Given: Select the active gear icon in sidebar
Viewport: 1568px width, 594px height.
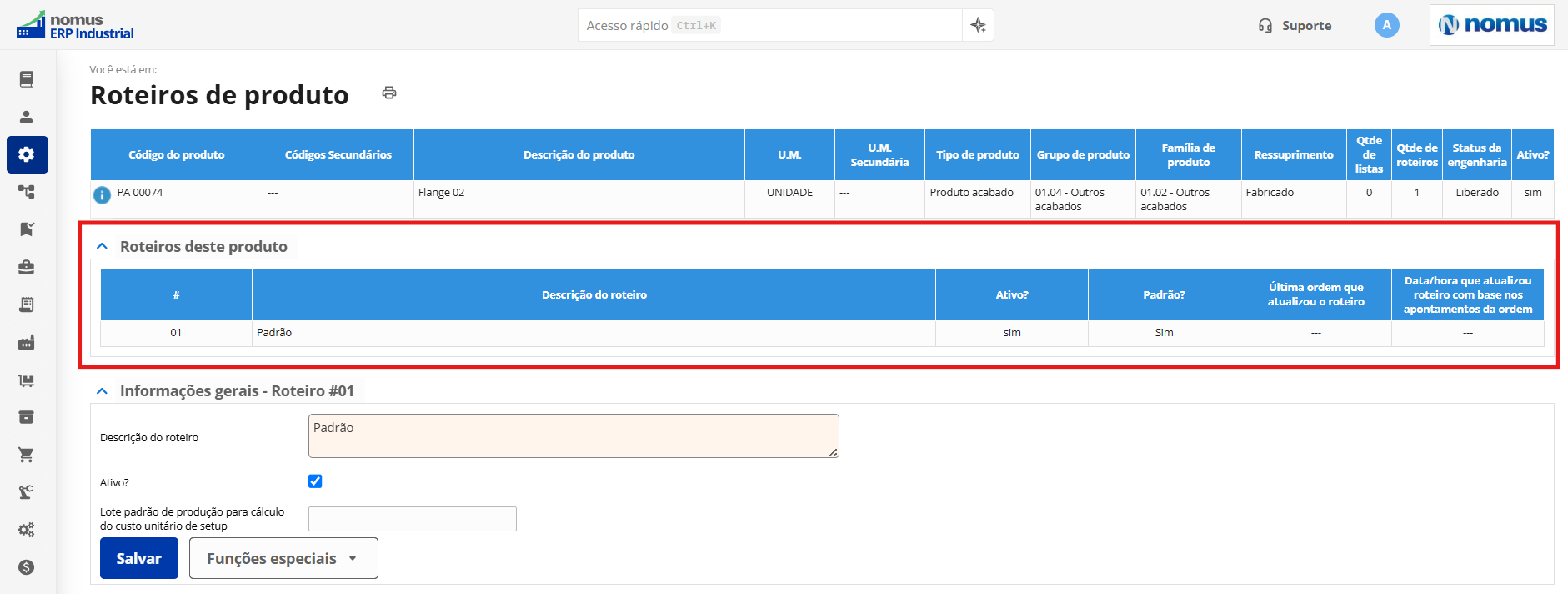Looking at the screenshot, I should [x=27, y=154].
